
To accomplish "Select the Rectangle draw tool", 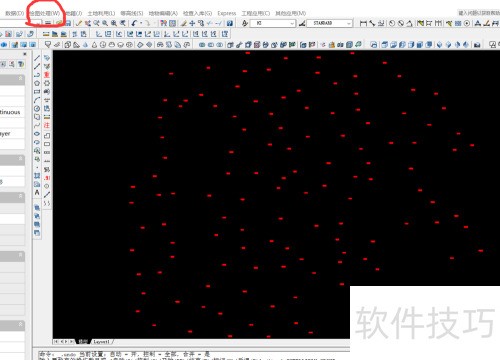I will pyautogui.click(x=37, y=91).
